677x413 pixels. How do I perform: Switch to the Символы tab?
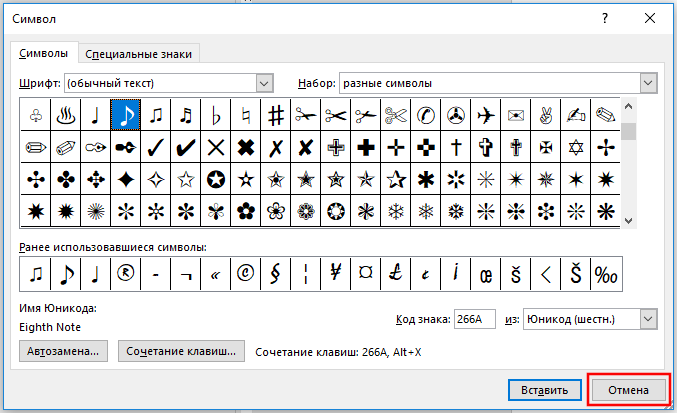click(44, 54)
